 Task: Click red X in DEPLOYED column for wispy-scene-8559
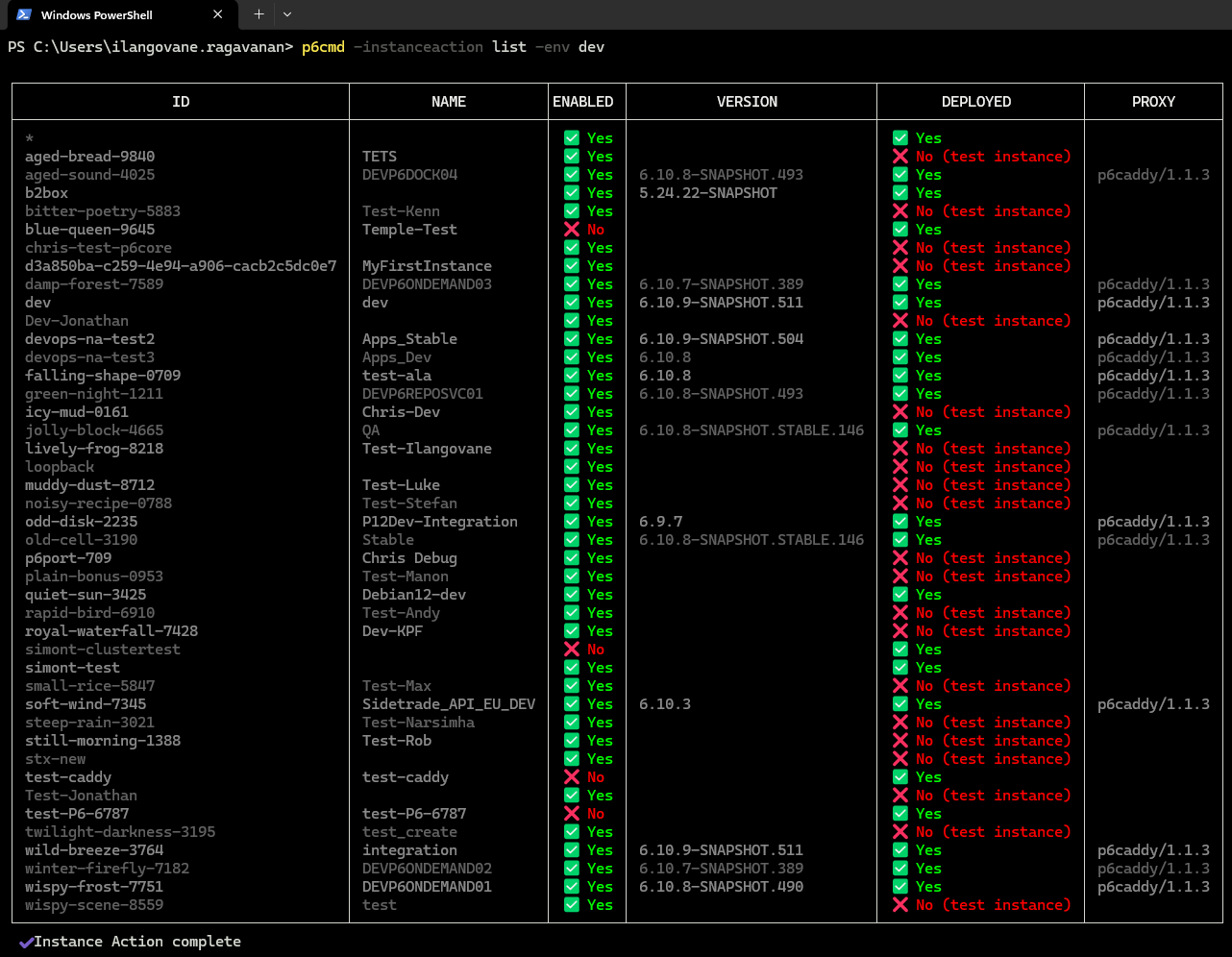point(900,905)
